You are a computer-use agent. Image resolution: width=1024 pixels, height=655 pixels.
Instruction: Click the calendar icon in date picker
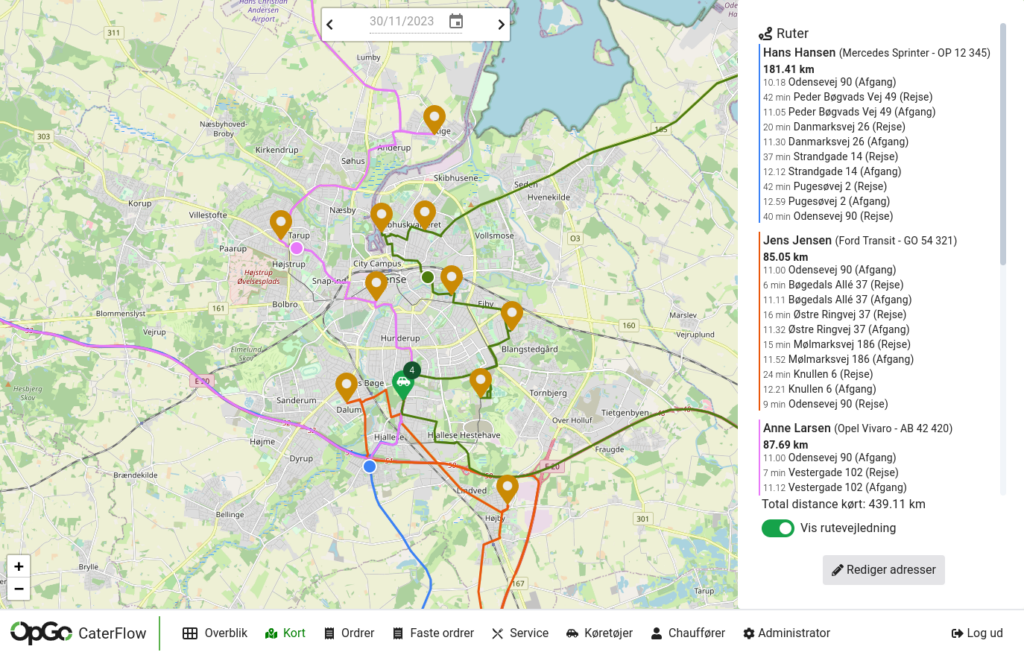(x=456, y=22)
